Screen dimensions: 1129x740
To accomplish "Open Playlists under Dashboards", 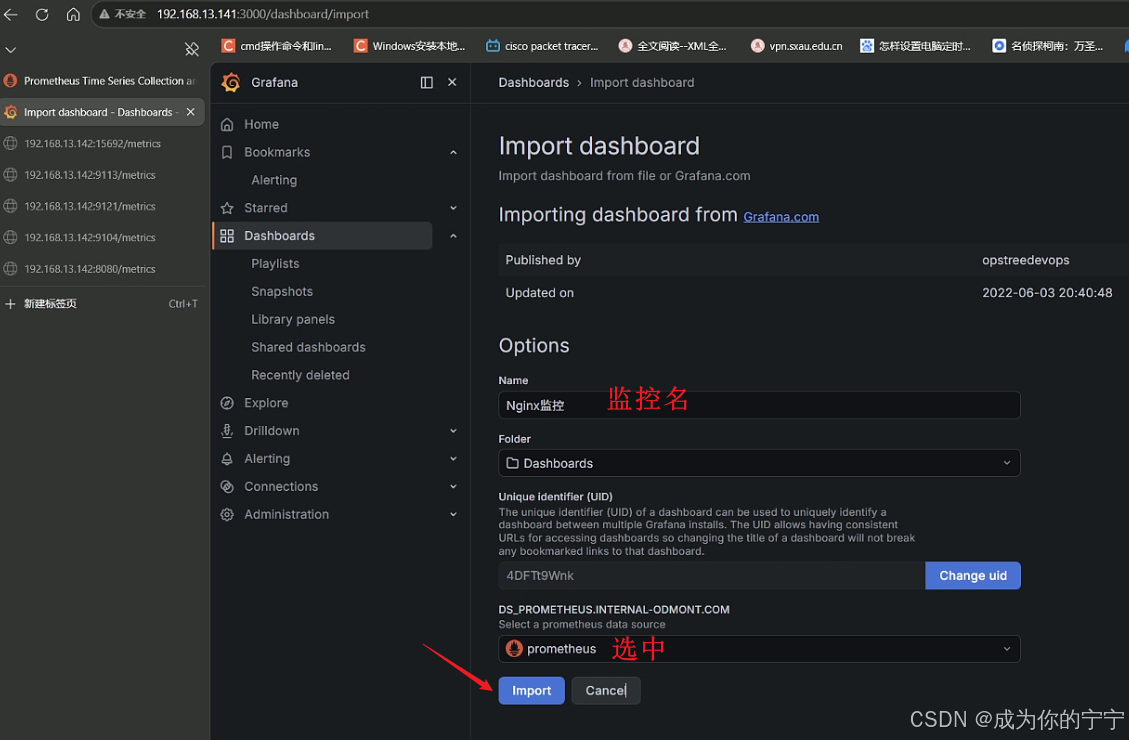I will click(275, 263).
